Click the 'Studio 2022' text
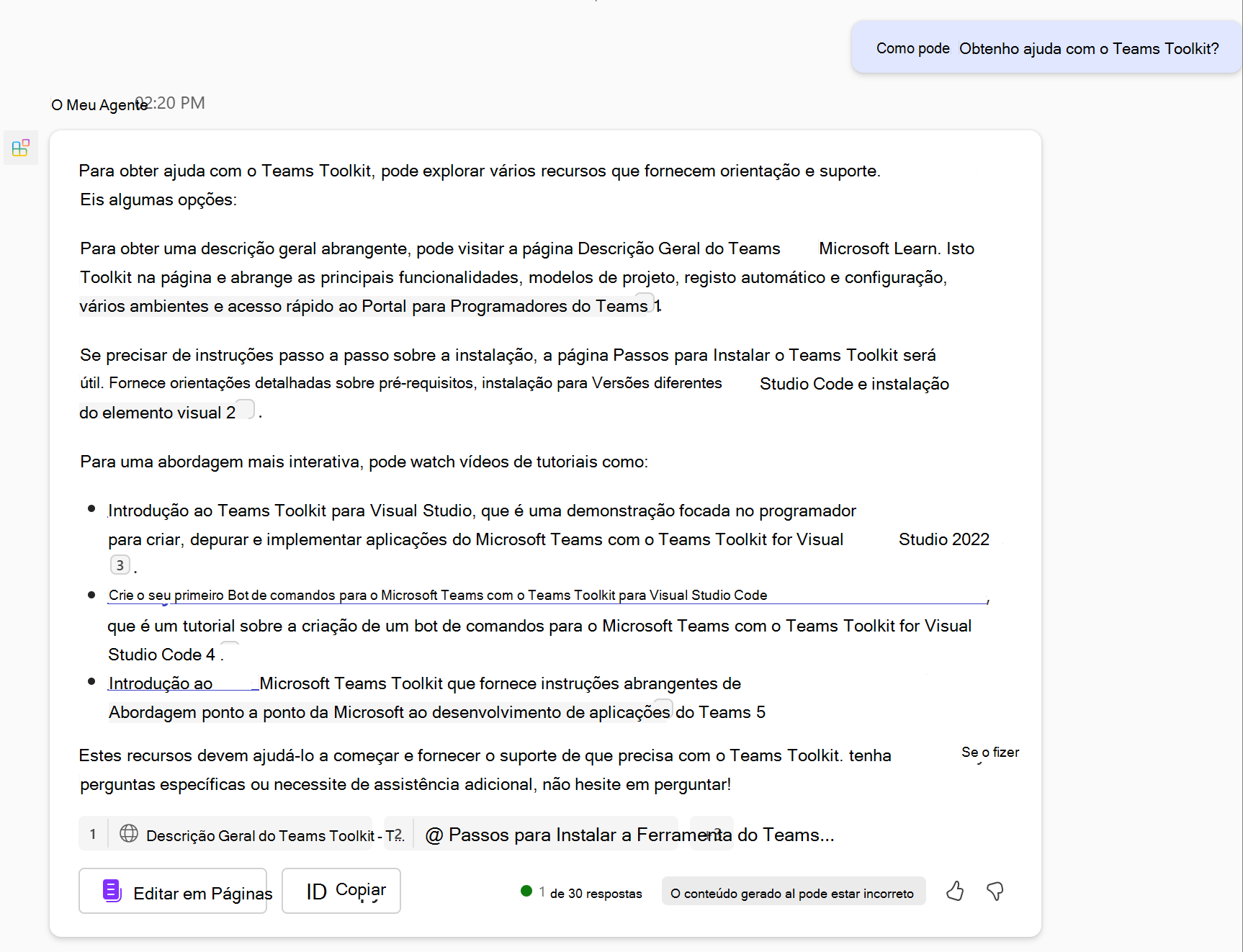The width and height of the screenshot is (1243, 952). [944, 539]
